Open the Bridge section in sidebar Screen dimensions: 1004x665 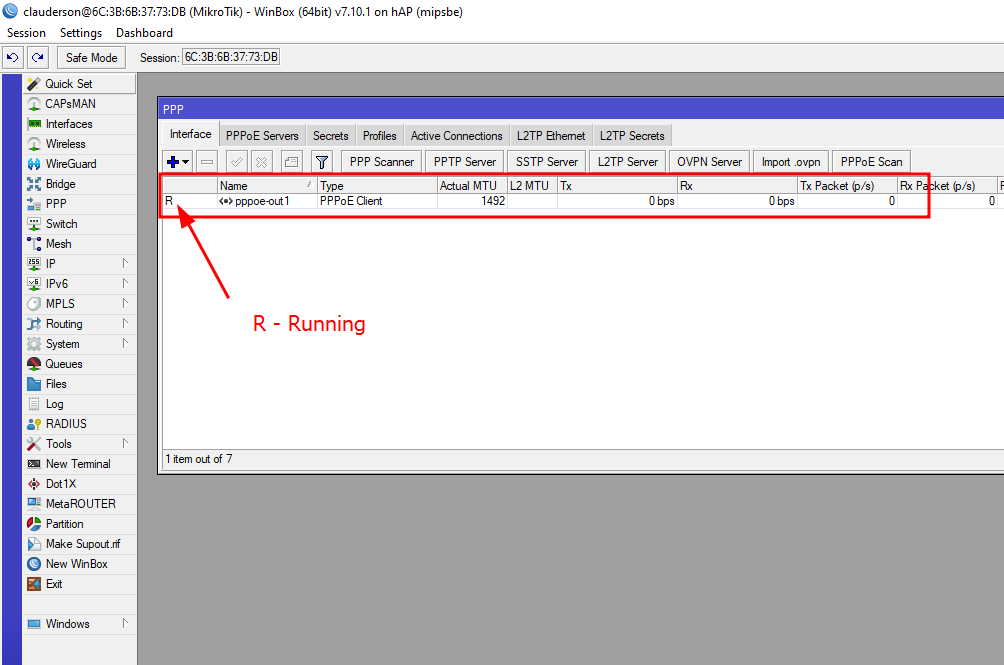[60, 184]
